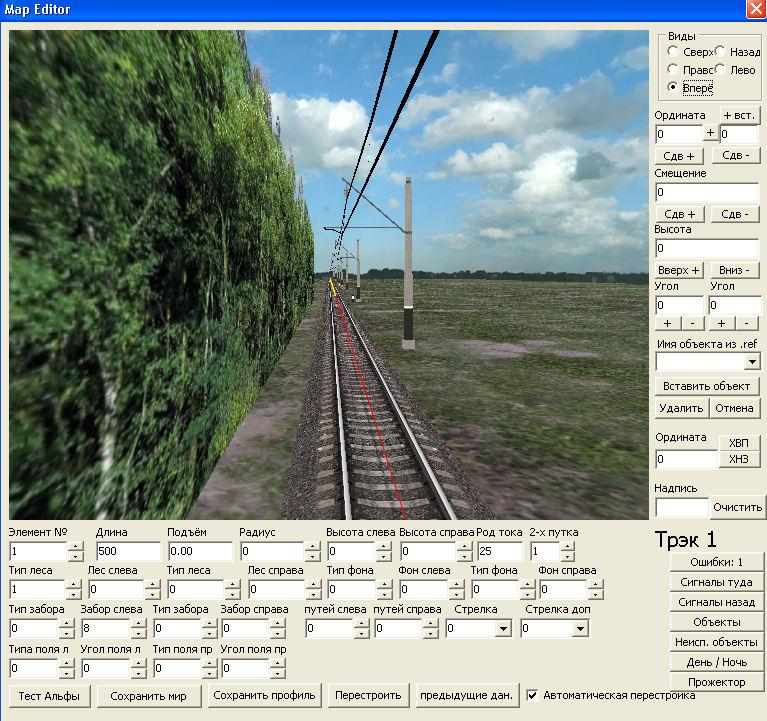Click the Смещение text field
This screenshot has width=767, height=721.
[x=706, y=192]
